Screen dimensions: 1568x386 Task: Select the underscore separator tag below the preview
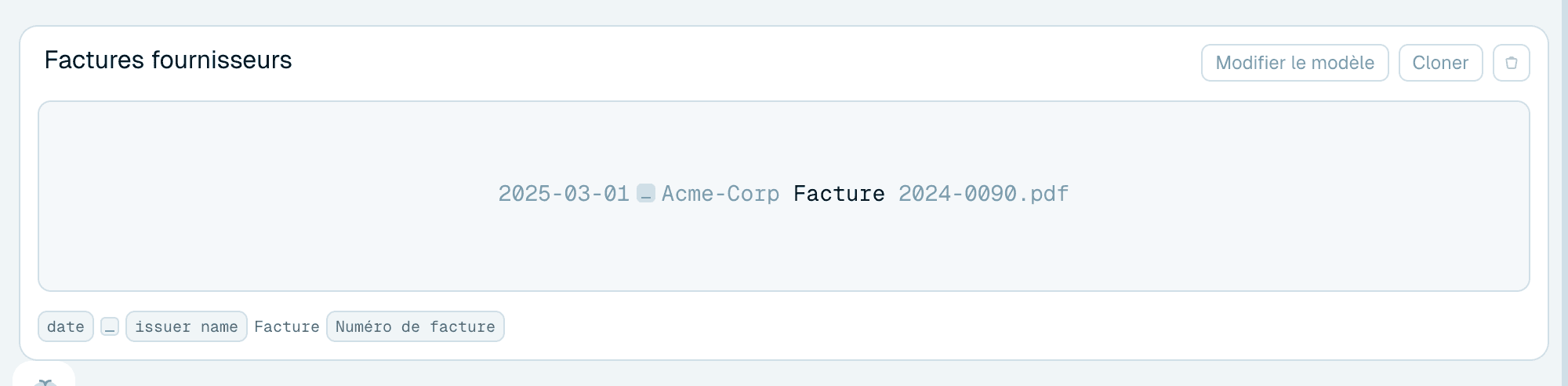(x=110, y=326)
